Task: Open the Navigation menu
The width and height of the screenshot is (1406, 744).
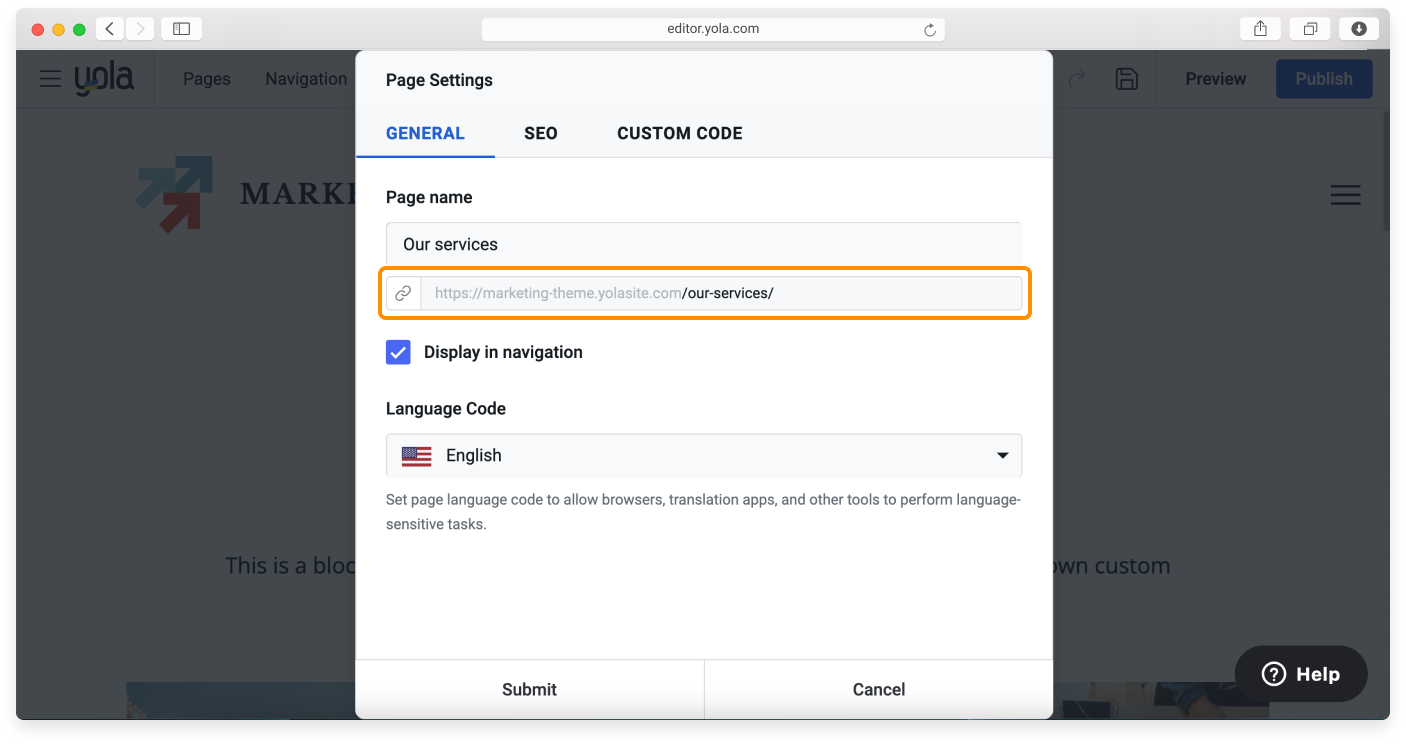Action: 306,78
